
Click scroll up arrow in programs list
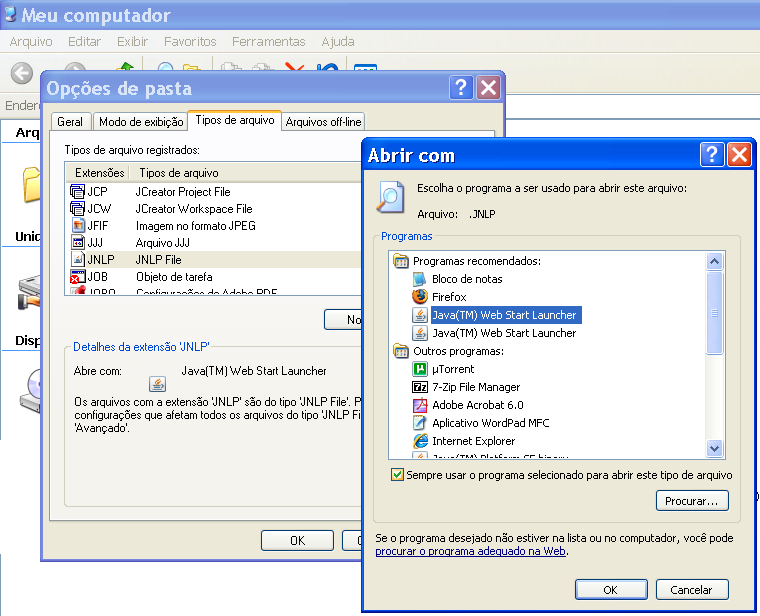[714, 262]
